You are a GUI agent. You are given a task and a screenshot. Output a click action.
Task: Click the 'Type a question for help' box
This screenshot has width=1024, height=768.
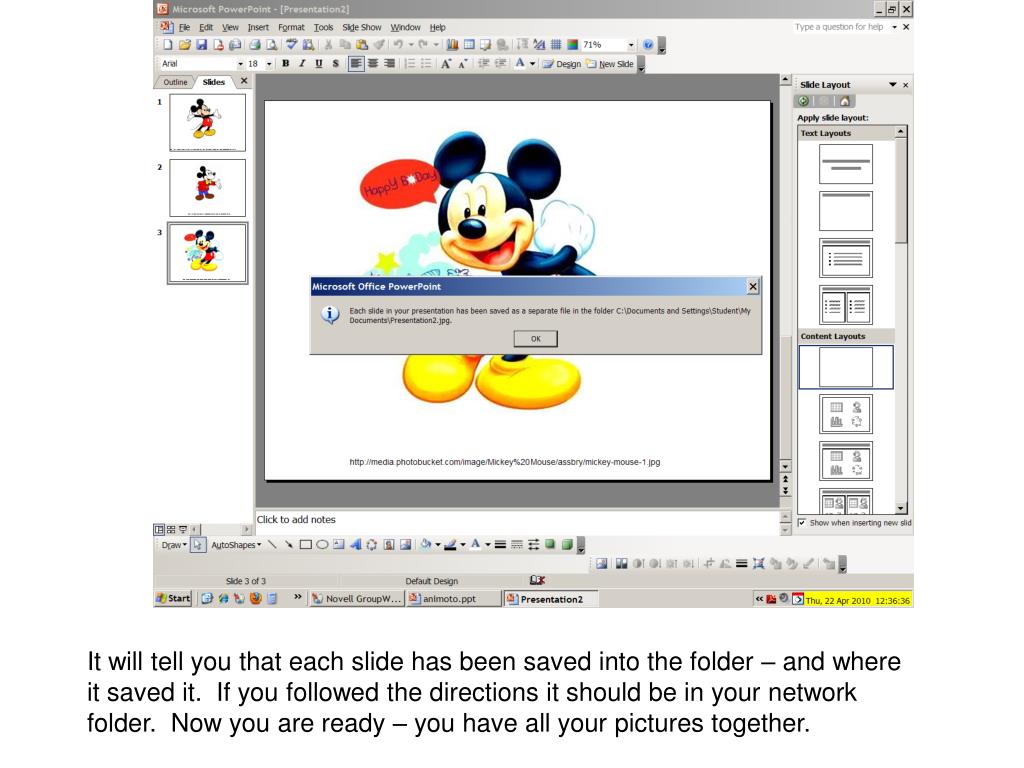coord(840,27)
